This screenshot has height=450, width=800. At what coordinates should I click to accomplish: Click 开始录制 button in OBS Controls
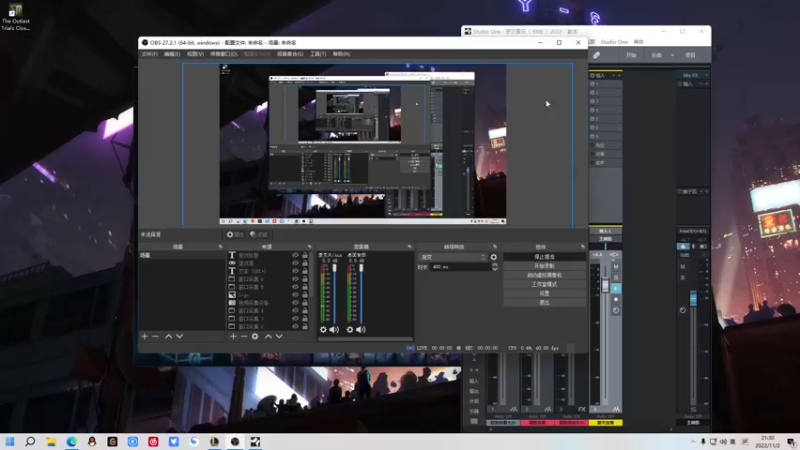tap(544, 266)
